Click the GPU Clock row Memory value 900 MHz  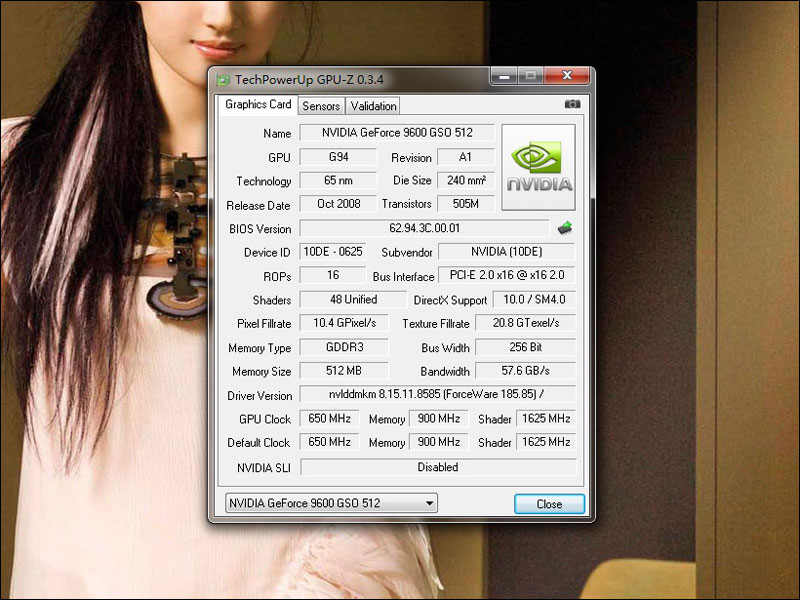pos(439,419)
